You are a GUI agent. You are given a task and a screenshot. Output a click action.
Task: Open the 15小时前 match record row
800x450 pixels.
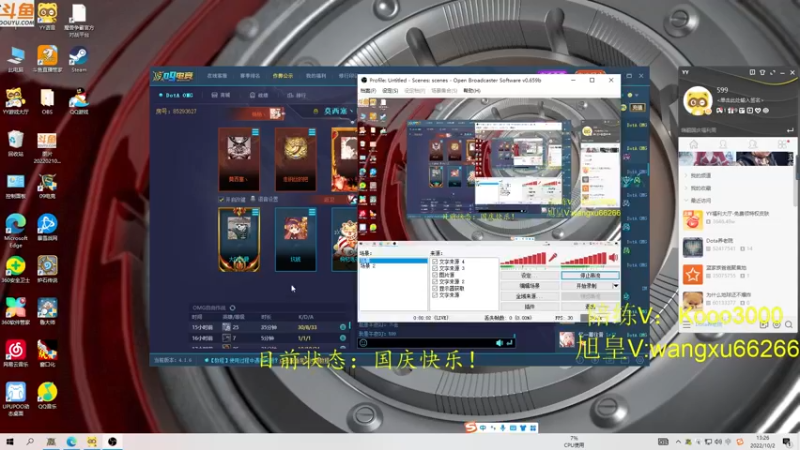[x=268, y=327]
